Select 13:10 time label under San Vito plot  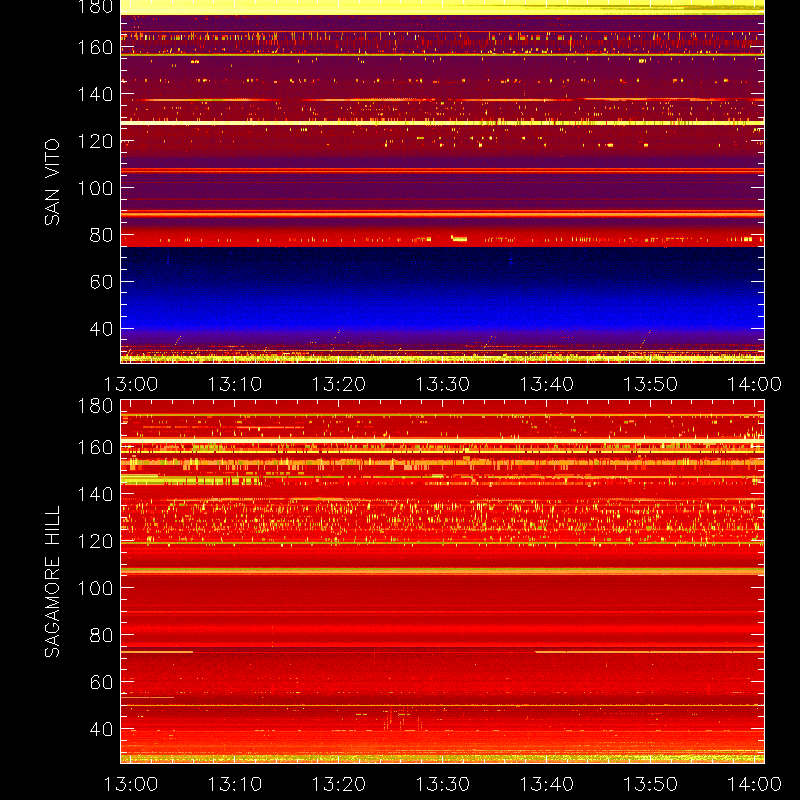pyautogui.click(x=235, y=384)
